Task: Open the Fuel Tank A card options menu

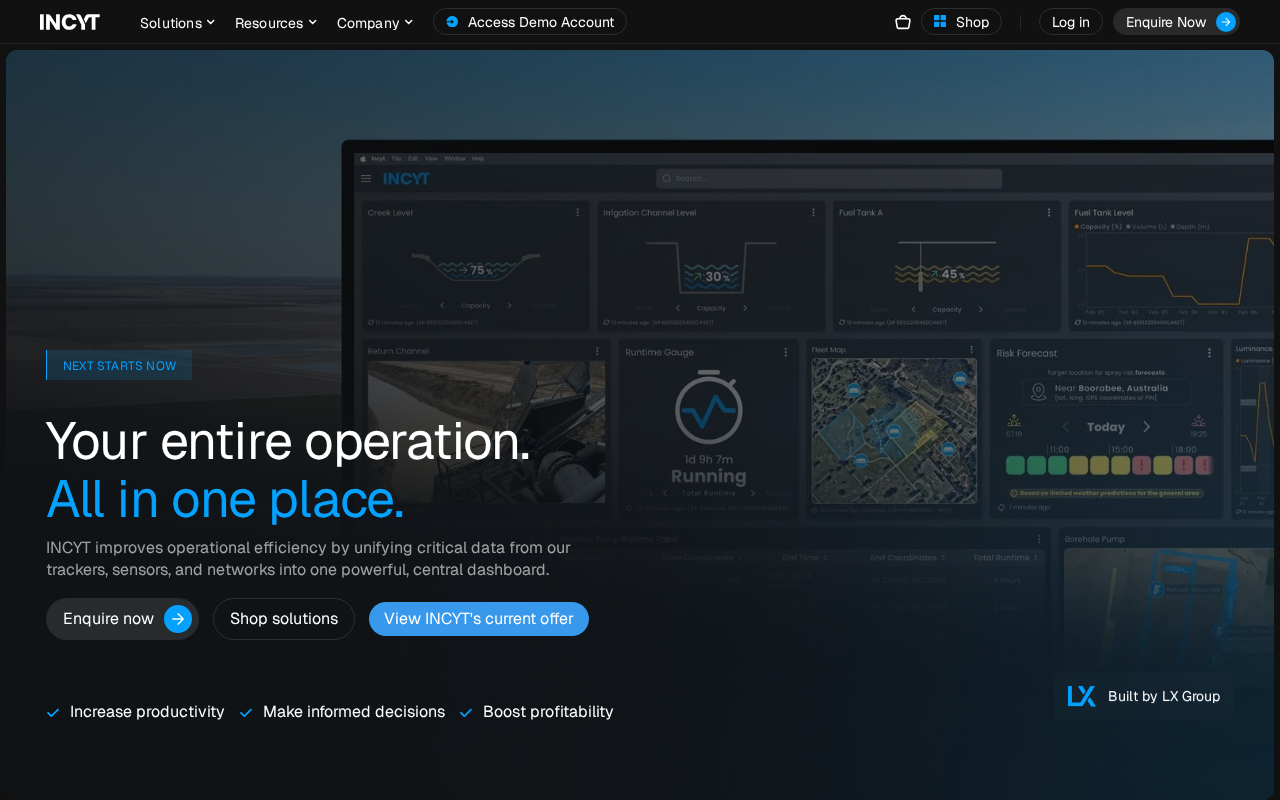Action: click(1049, 212)
